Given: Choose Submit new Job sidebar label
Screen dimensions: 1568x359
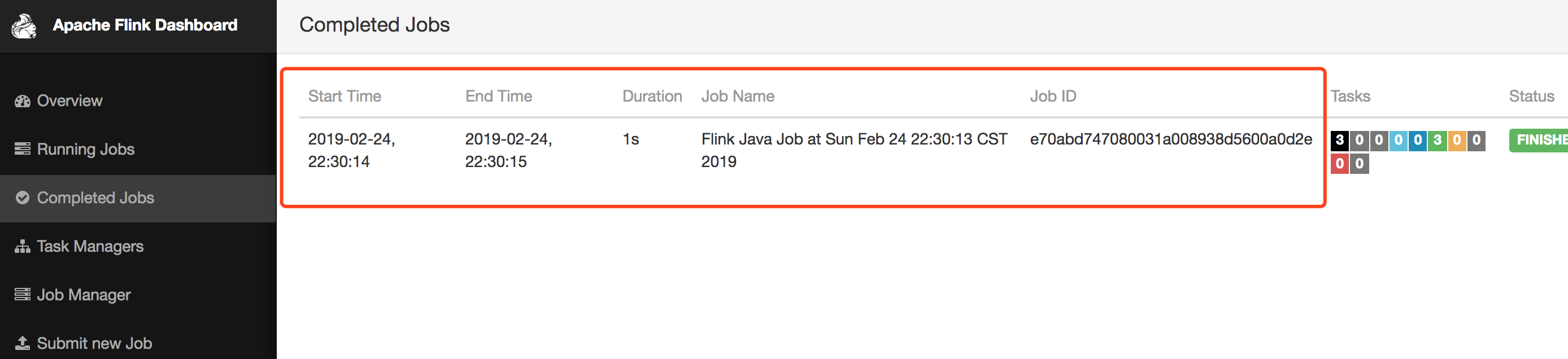Looking at the screenshot, I should [94, 343].
